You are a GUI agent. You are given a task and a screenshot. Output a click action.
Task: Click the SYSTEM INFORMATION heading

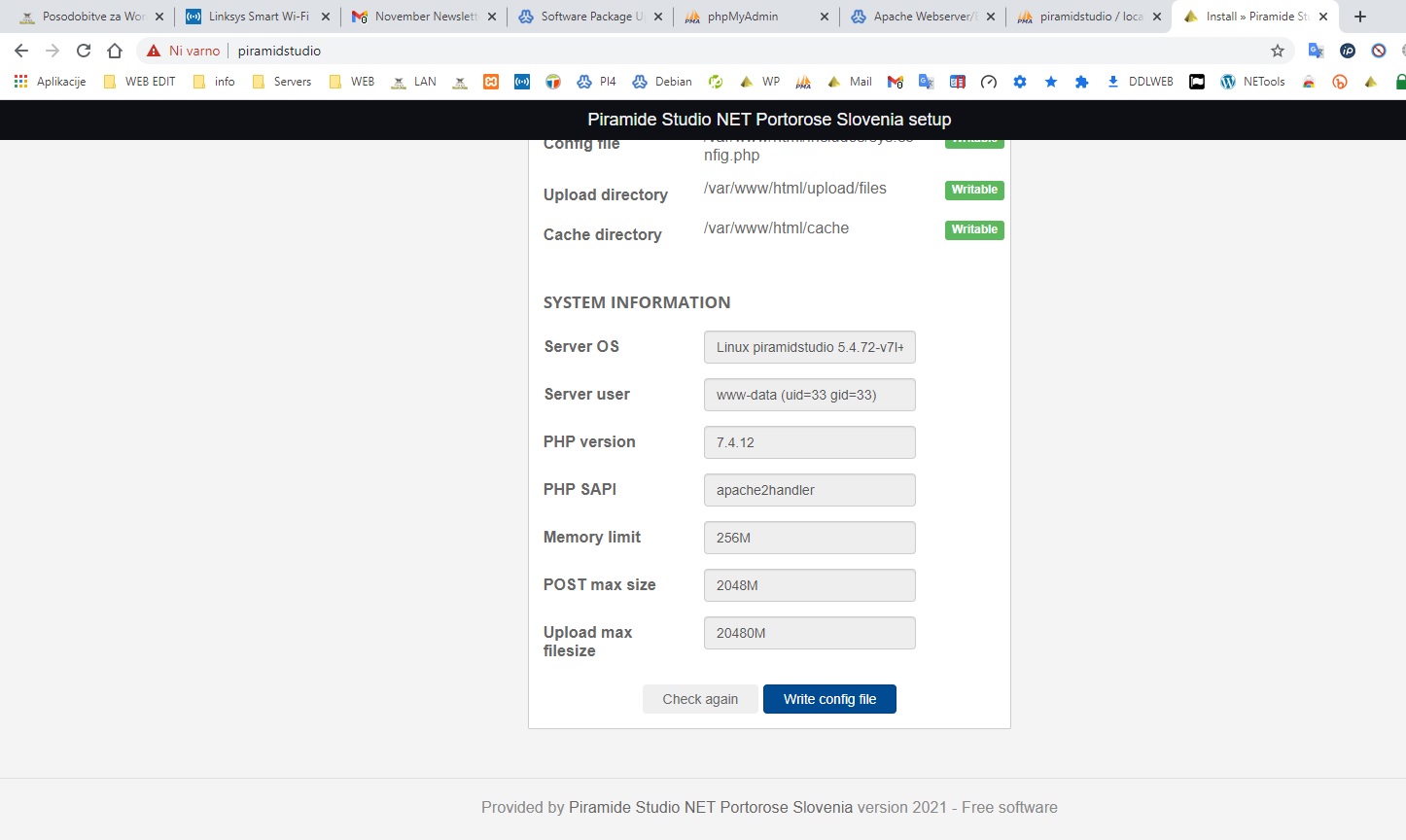point(637,302)
